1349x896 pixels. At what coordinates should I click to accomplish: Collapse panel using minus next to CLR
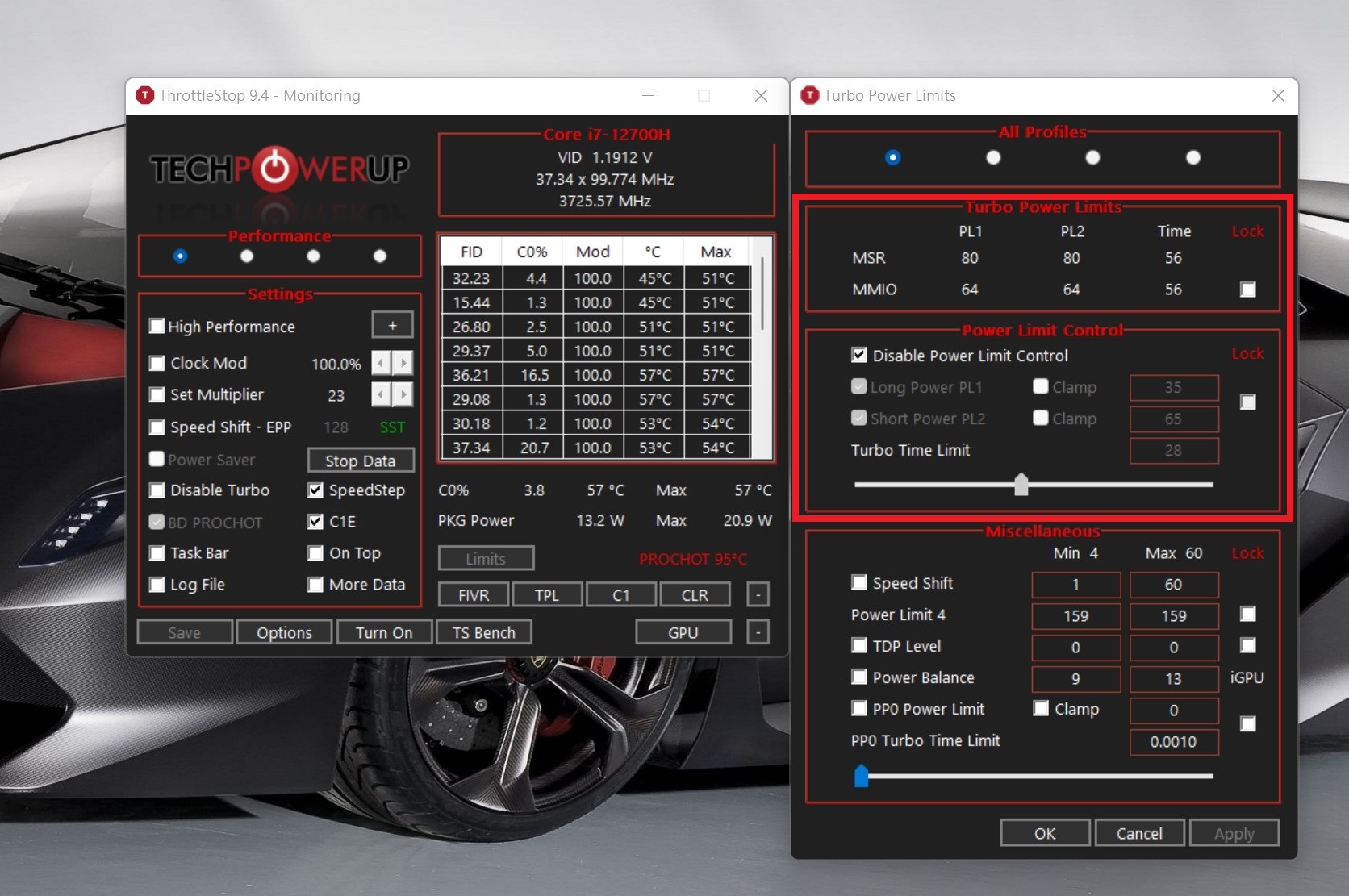[x=758, y=595]
